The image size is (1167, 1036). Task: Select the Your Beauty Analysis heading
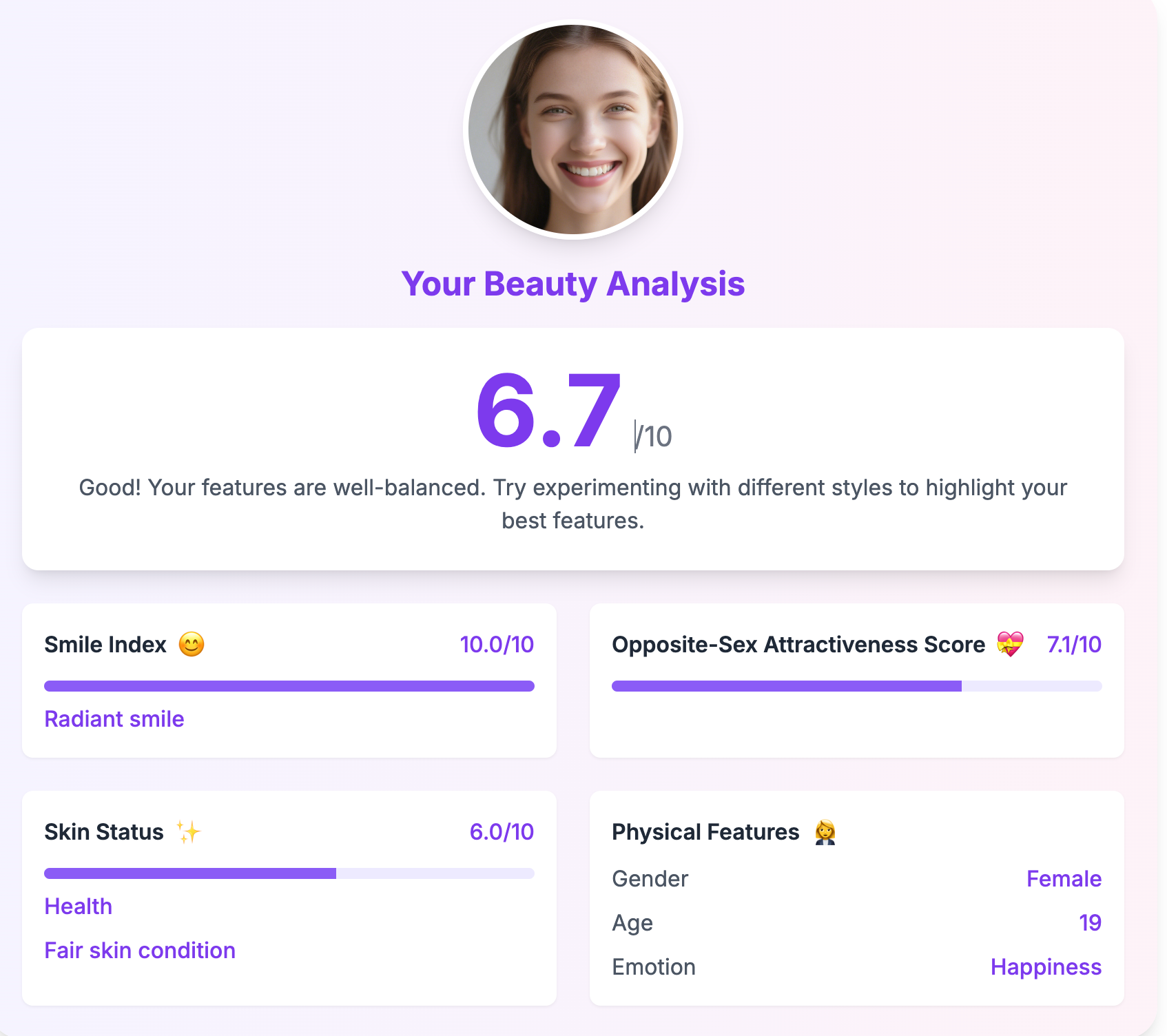[x=574, y=284]
